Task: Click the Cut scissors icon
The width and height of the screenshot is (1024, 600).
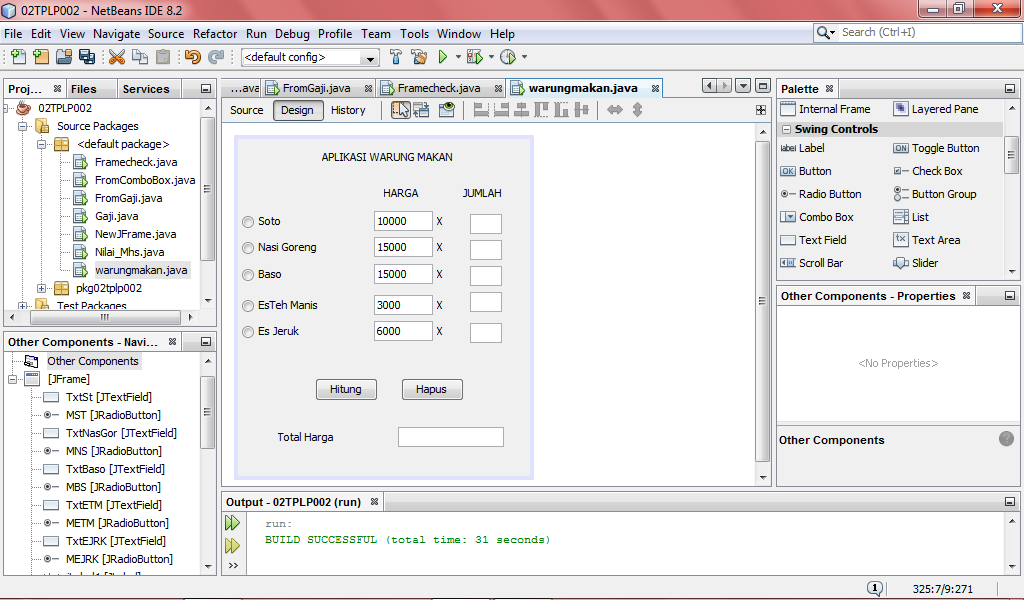Action: (x=117, y=57)
